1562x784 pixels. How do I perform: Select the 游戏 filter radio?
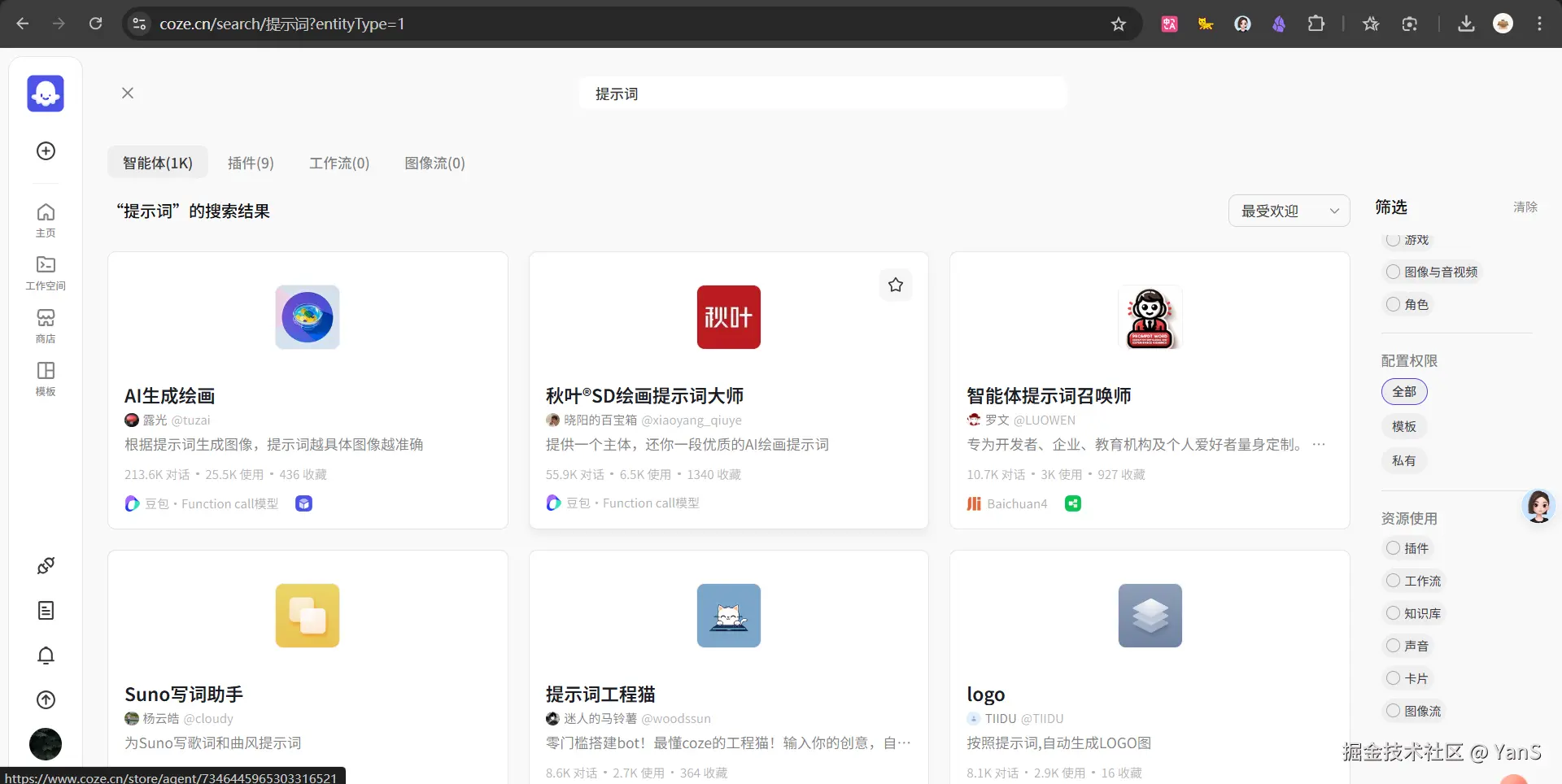coord(1393,240)
